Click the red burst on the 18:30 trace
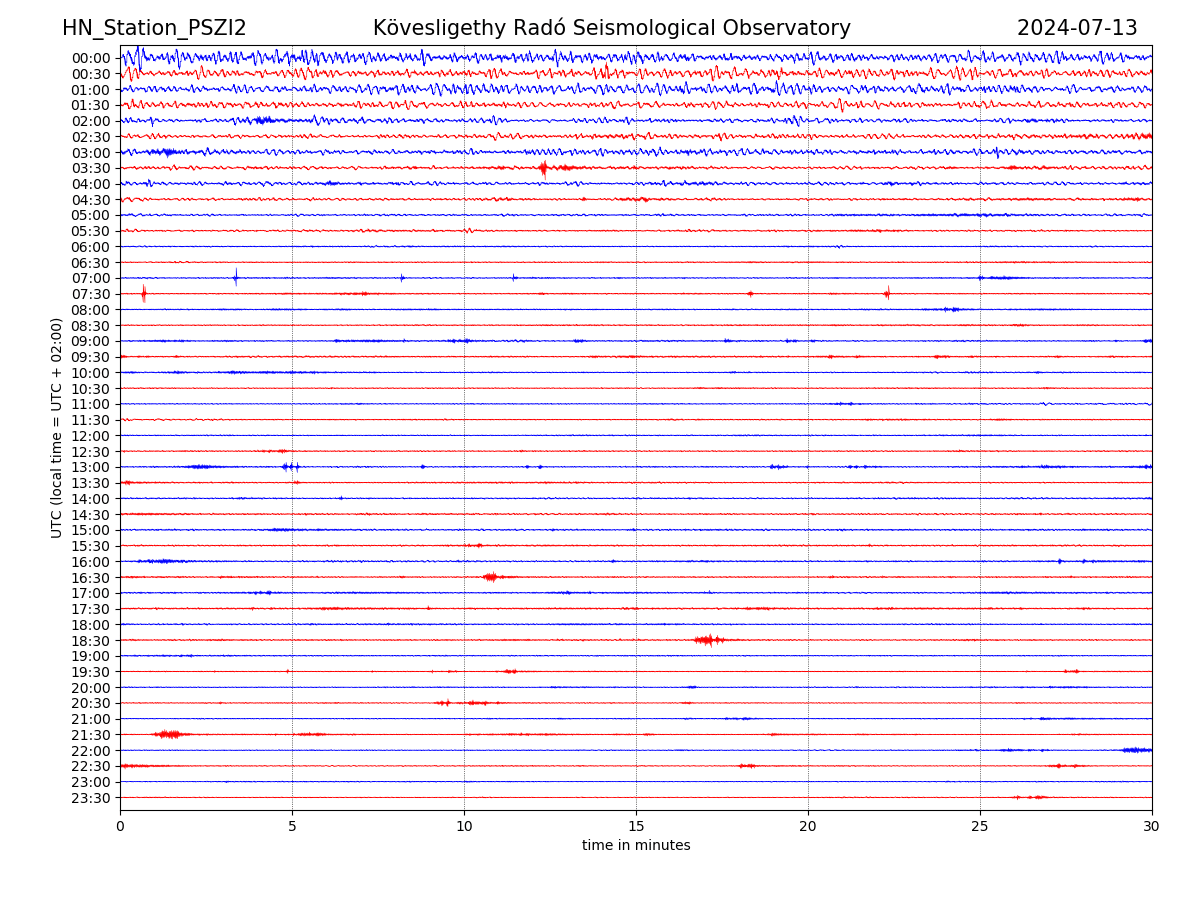1200x900 pixels. click(708, 640)
